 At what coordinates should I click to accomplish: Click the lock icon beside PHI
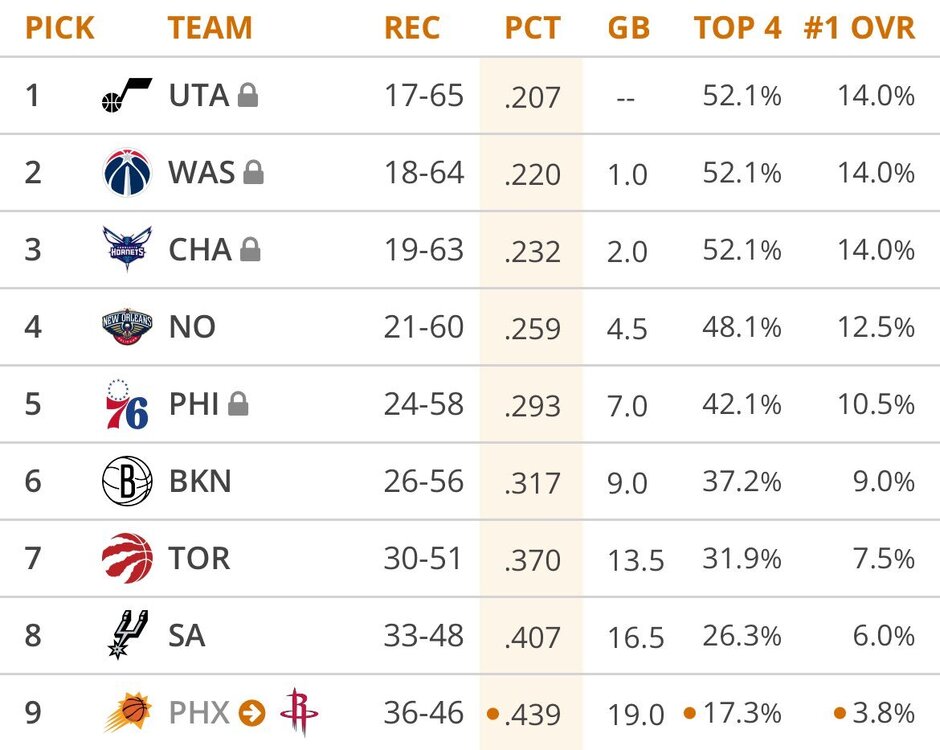pos(238,405)
